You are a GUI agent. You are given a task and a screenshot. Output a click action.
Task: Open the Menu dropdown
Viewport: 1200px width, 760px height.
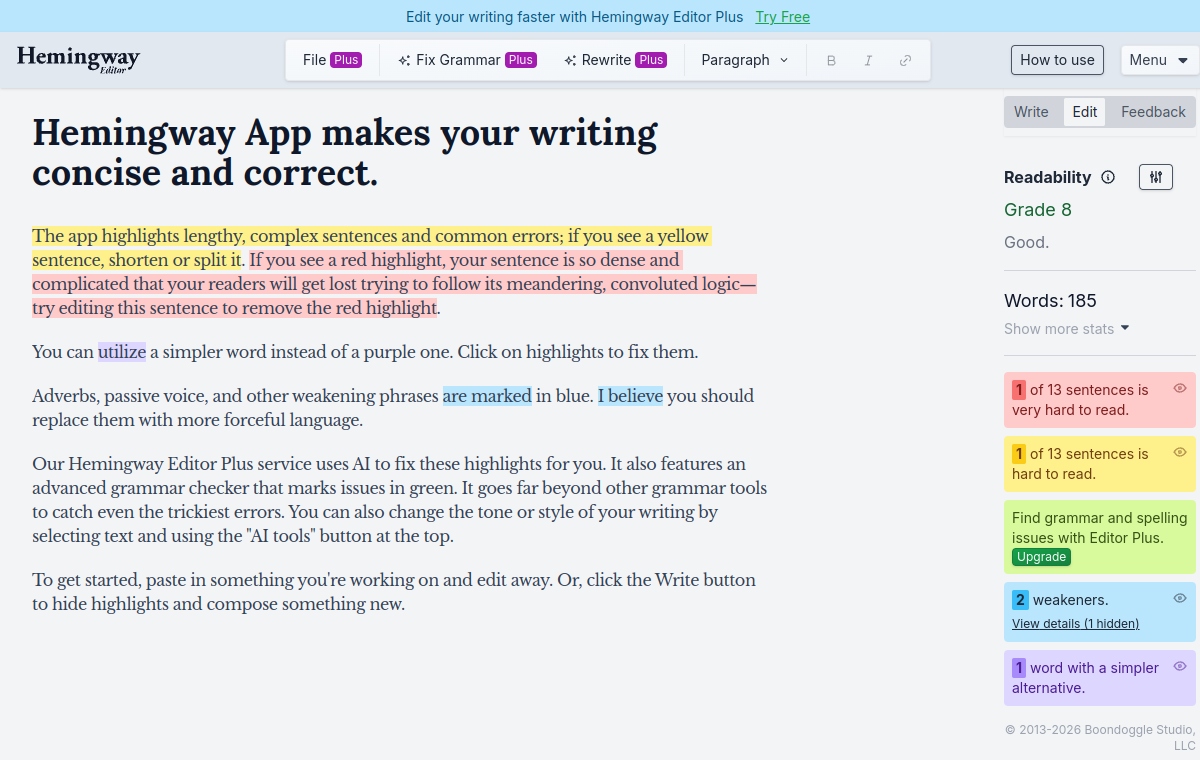[1160, 60]
